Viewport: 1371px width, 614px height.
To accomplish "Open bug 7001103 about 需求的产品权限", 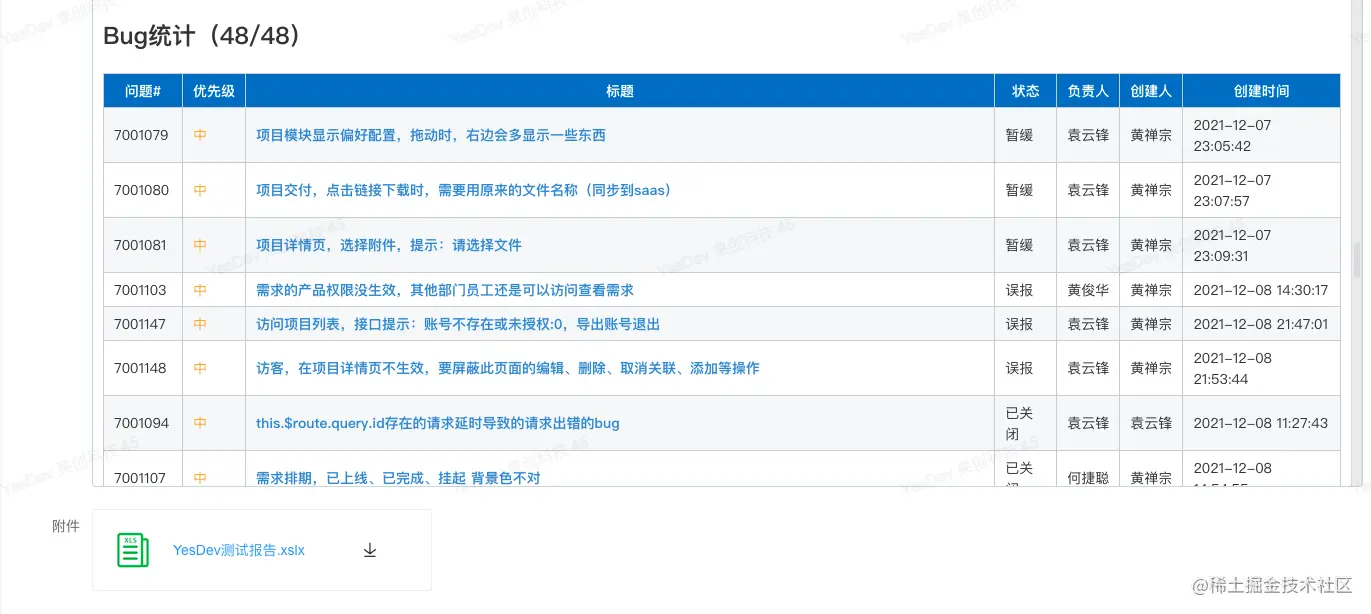I will 445,290.
